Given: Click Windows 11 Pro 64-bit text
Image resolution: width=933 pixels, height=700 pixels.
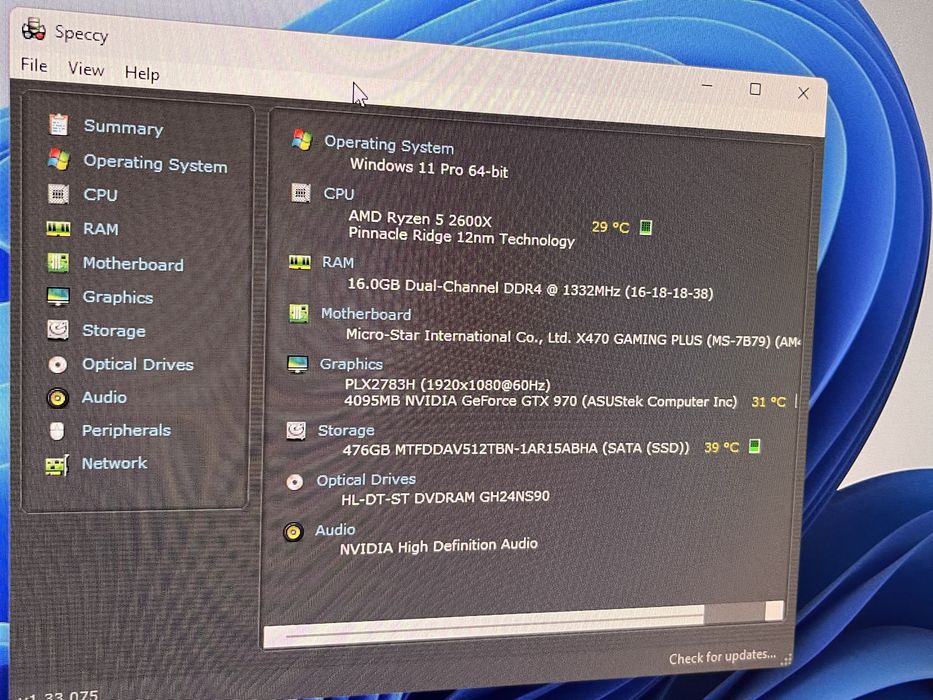Looking at the screenshot, I should click(429, 167).
